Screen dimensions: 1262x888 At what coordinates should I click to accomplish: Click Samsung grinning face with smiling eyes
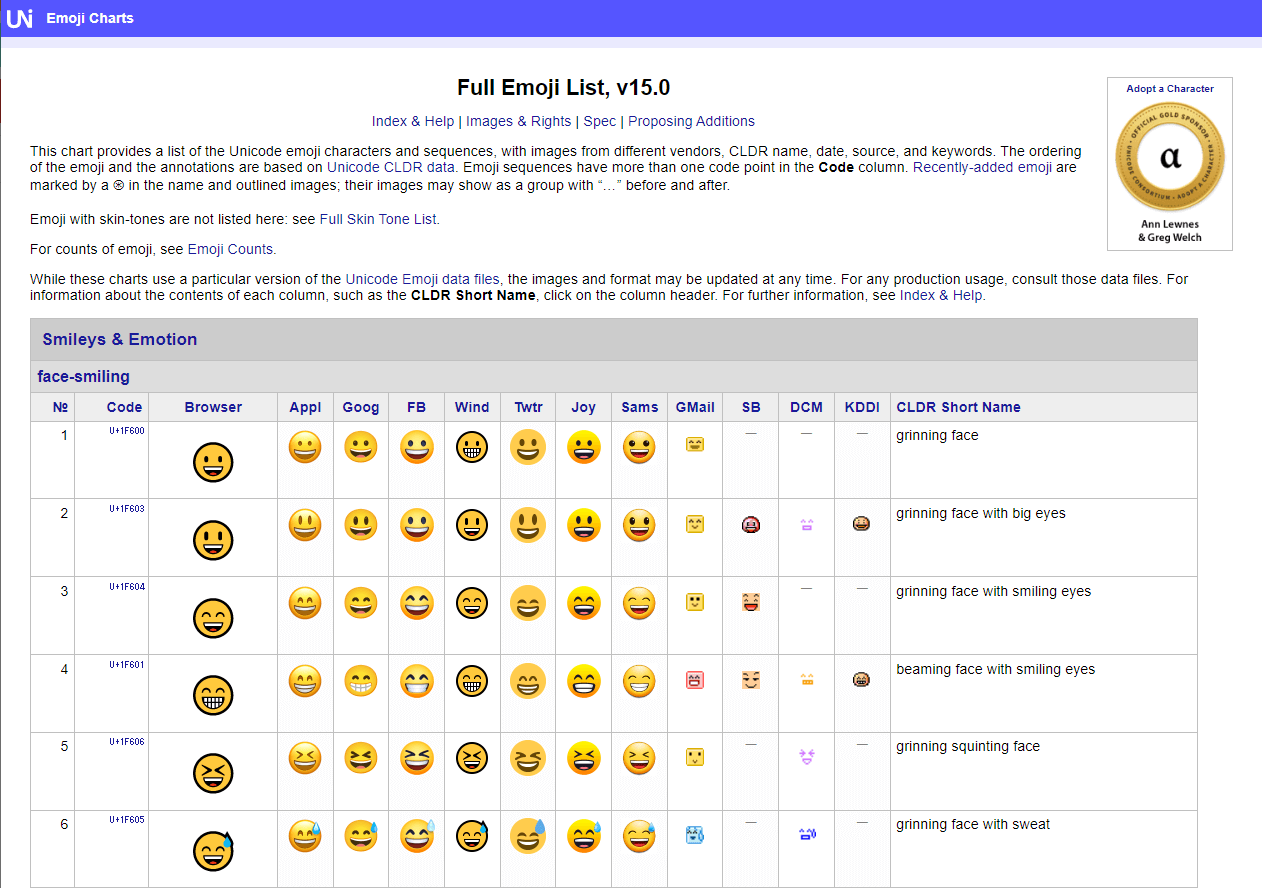click(x=639, y=603)
